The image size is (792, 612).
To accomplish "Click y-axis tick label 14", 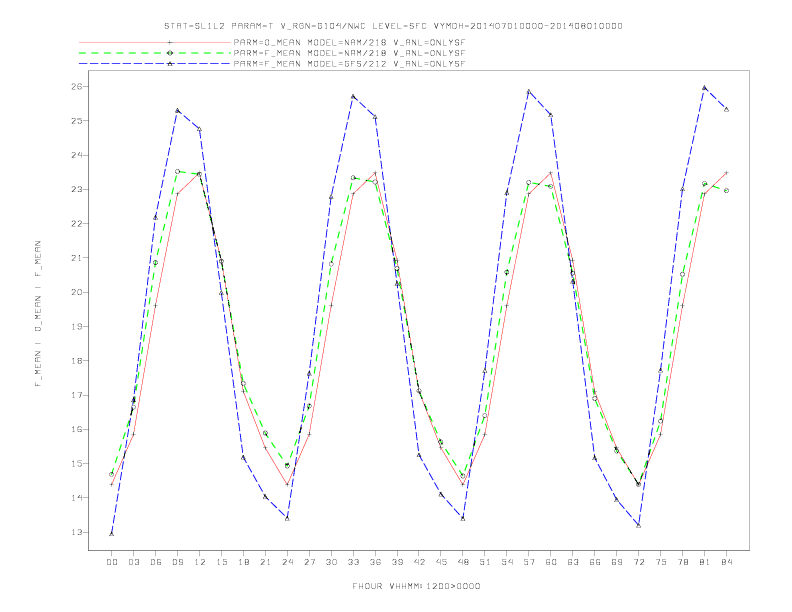I will tap(76, 498).
